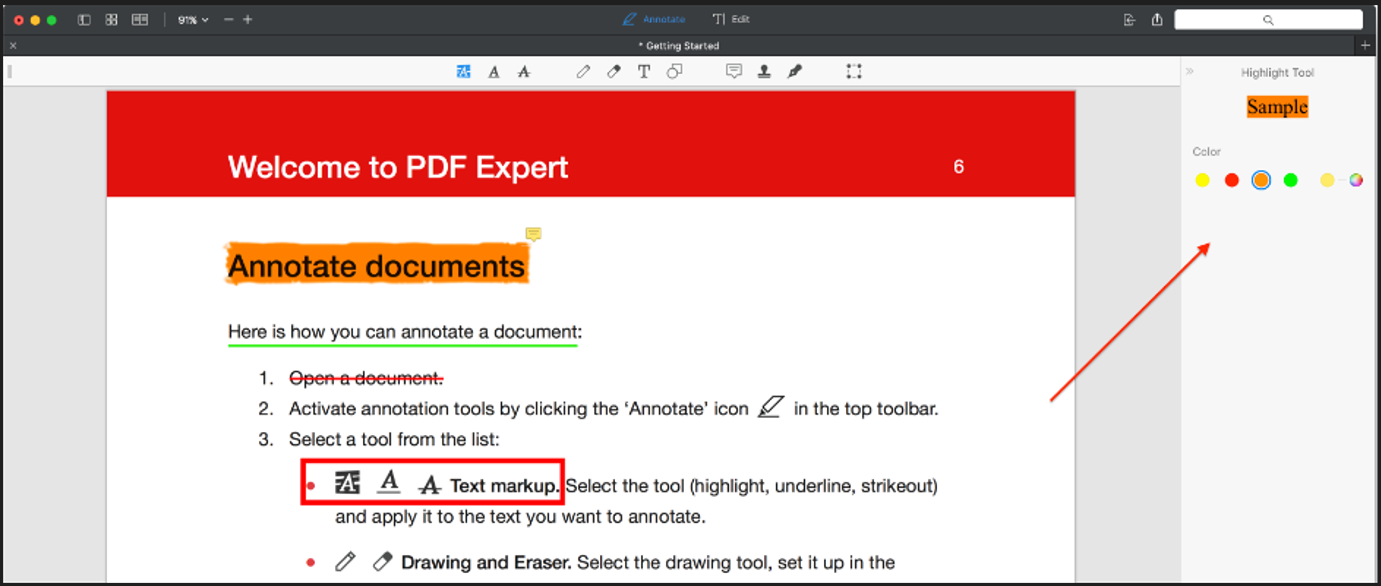This screenshot has height=586, width=1381.
Task: Select the Pen drawing tool
Action: [583, 72]
